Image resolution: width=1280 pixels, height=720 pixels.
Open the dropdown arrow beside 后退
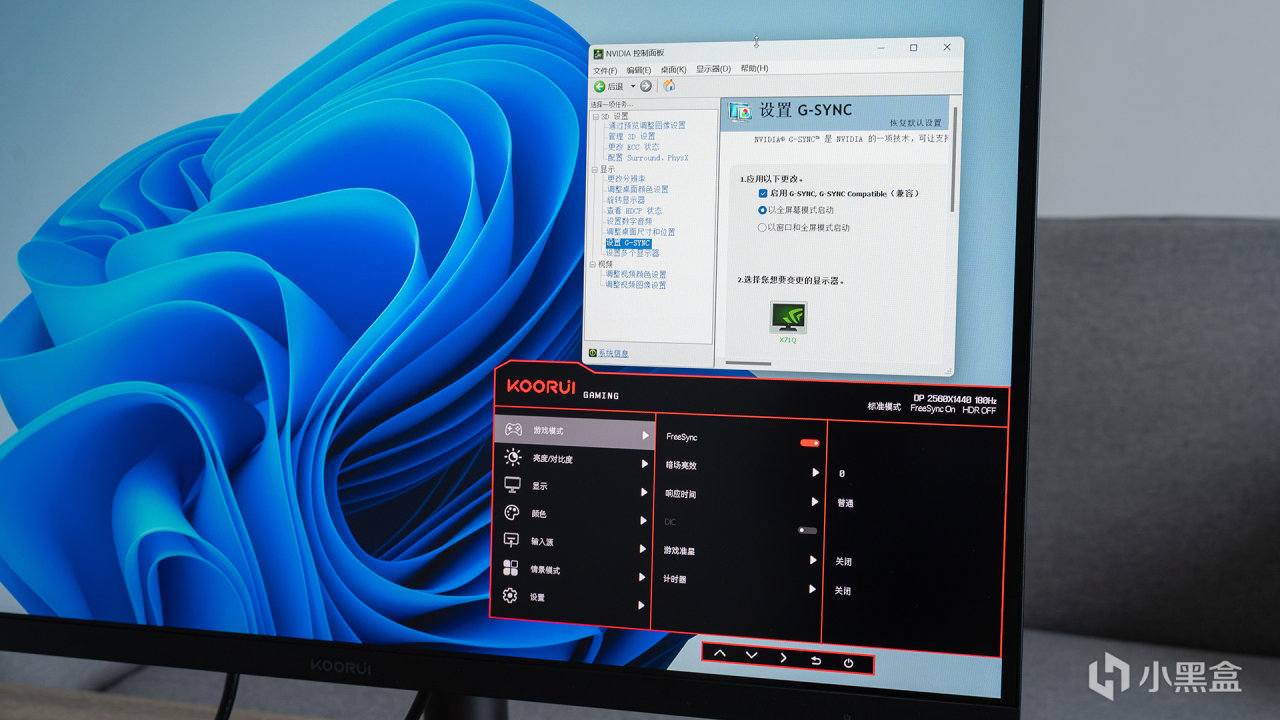[632, 86]
